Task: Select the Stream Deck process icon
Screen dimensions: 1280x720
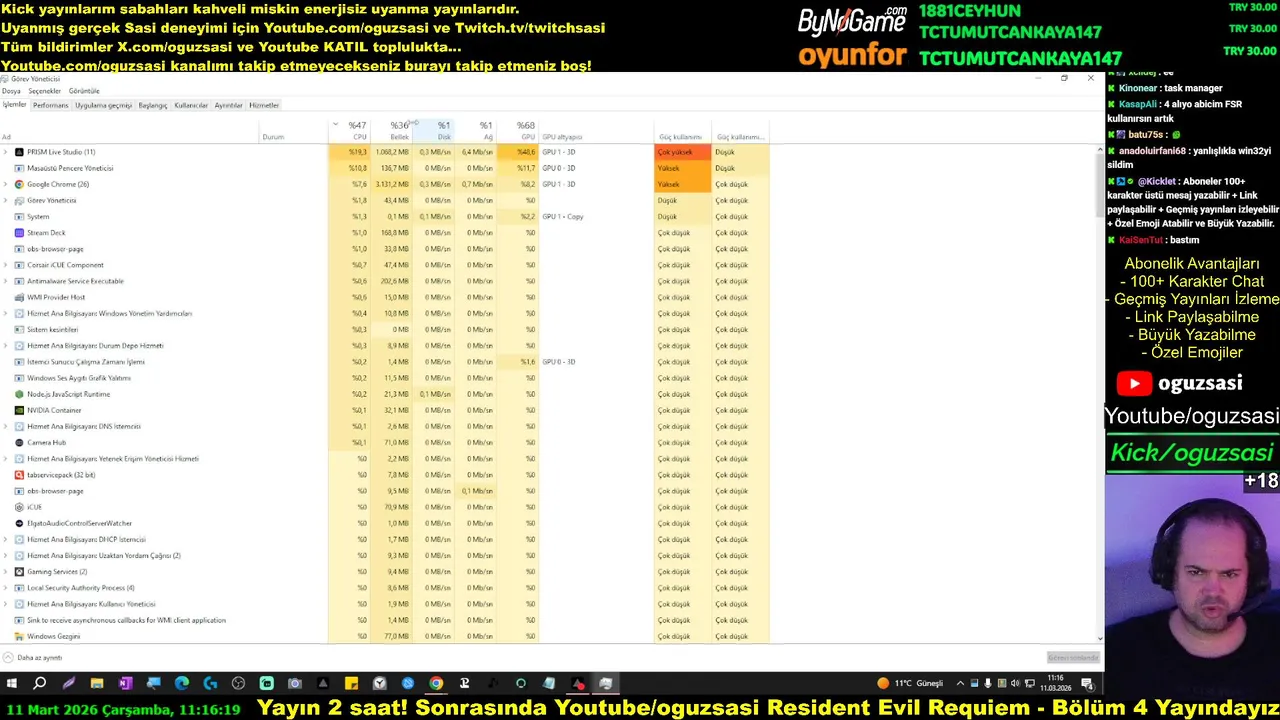Action: tap(19, 233)
